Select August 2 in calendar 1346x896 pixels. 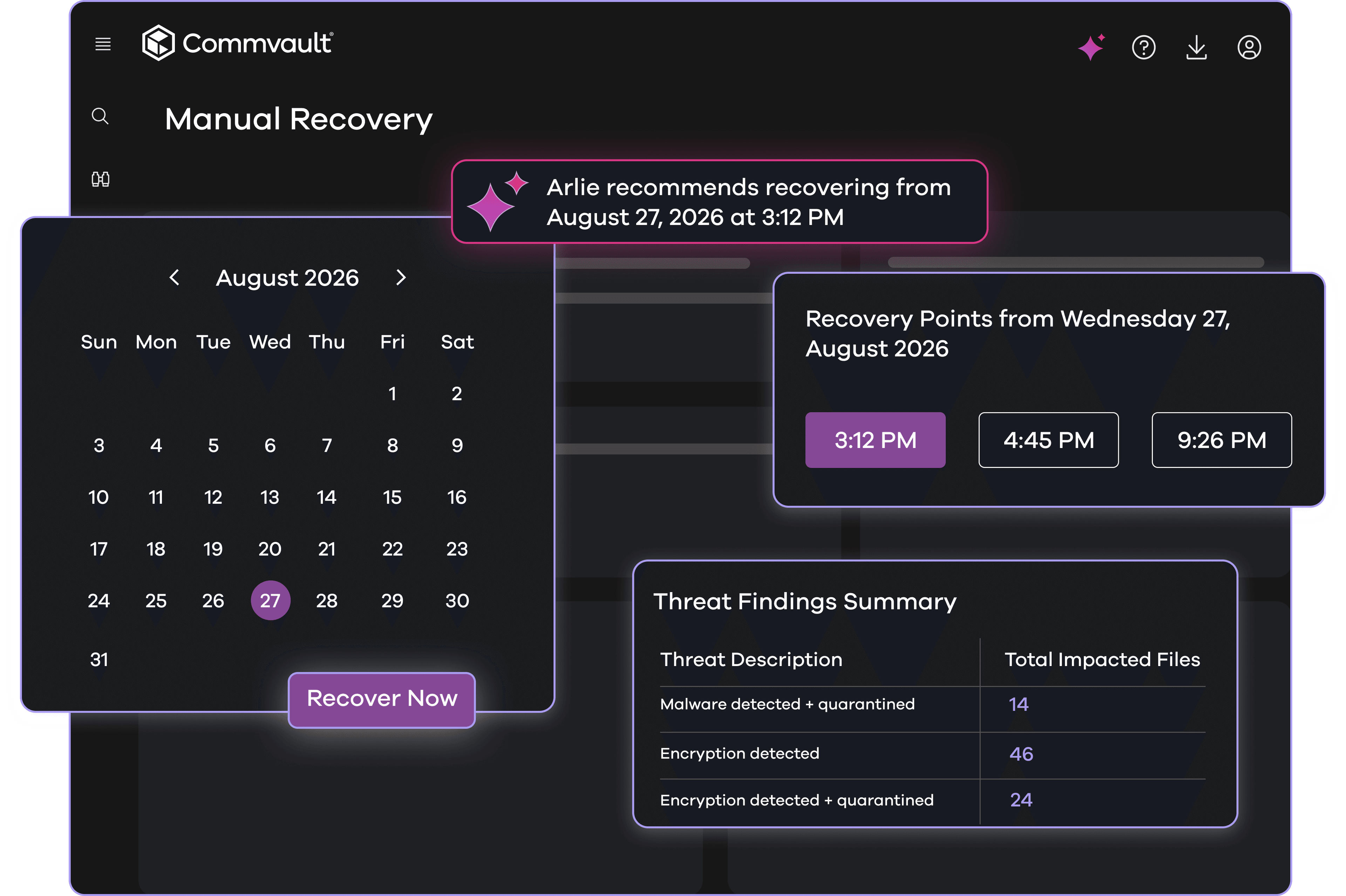point(457,394)
